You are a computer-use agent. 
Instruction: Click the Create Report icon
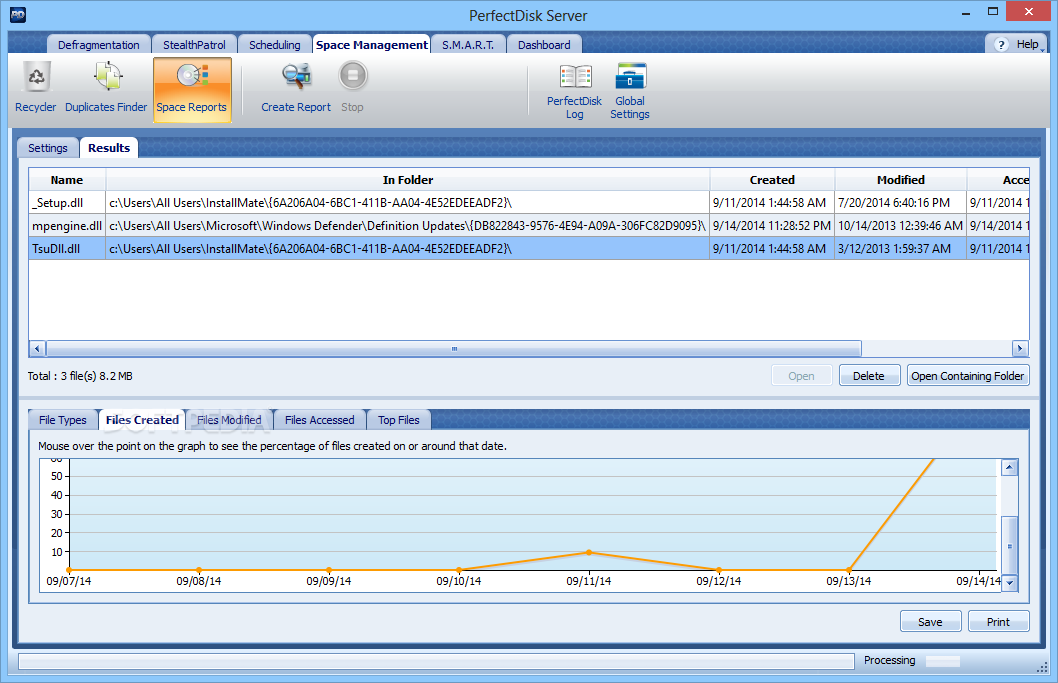[x=296, y=76]
